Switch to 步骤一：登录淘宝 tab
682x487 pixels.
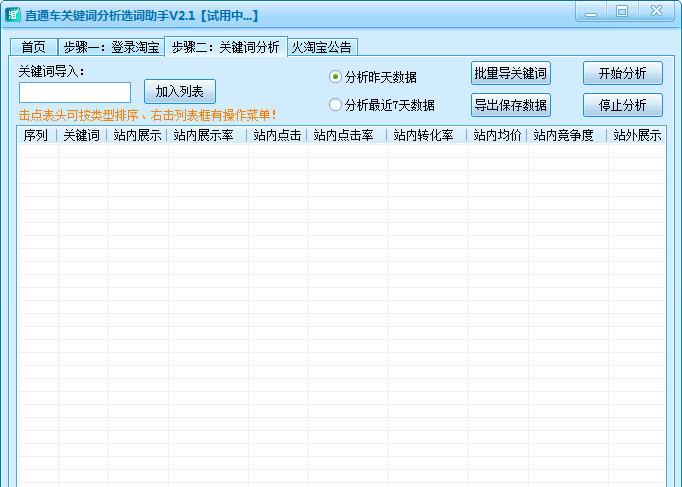coord(110,47)
